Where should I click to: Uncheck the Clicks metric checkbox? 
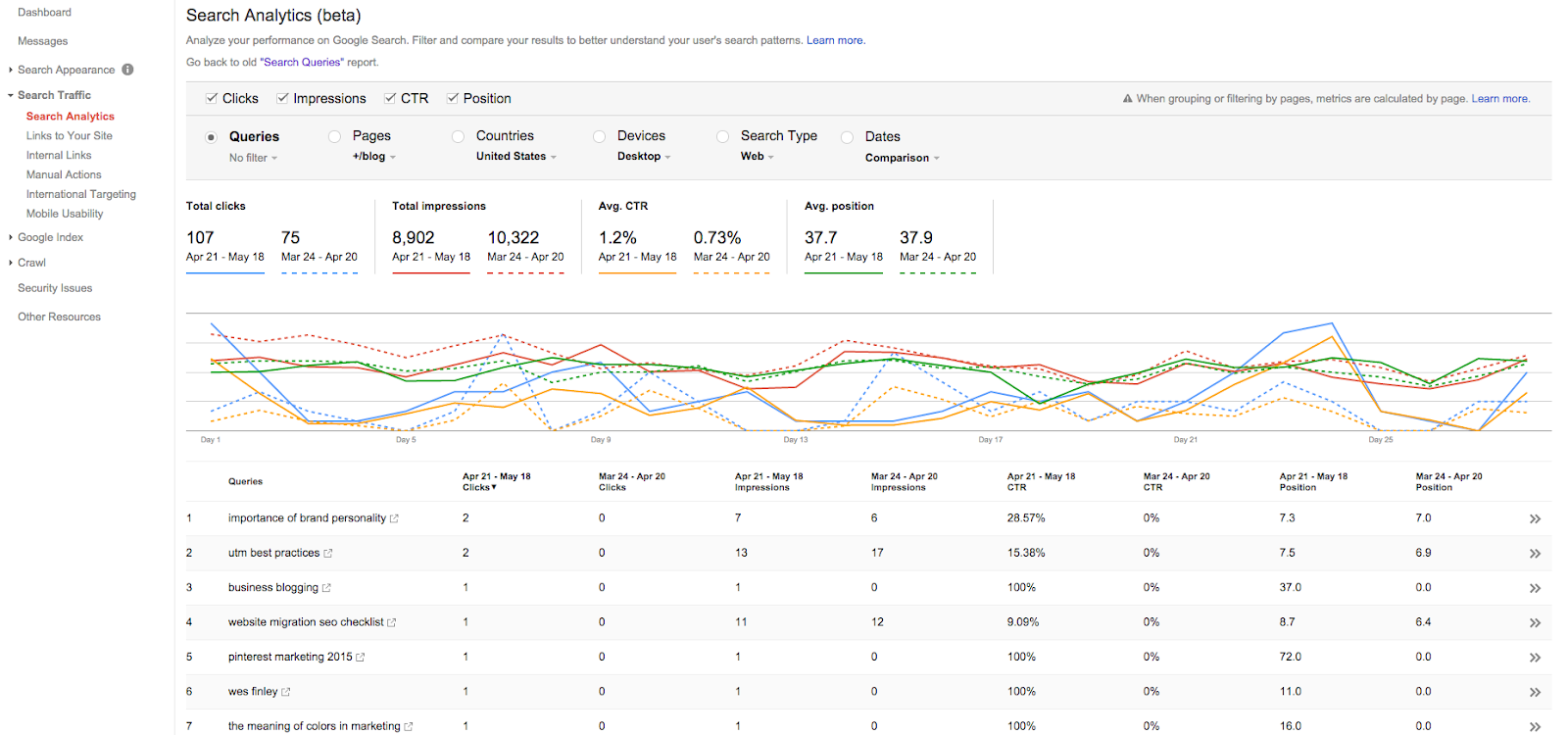pyautogui.click(x=212, y=98)
